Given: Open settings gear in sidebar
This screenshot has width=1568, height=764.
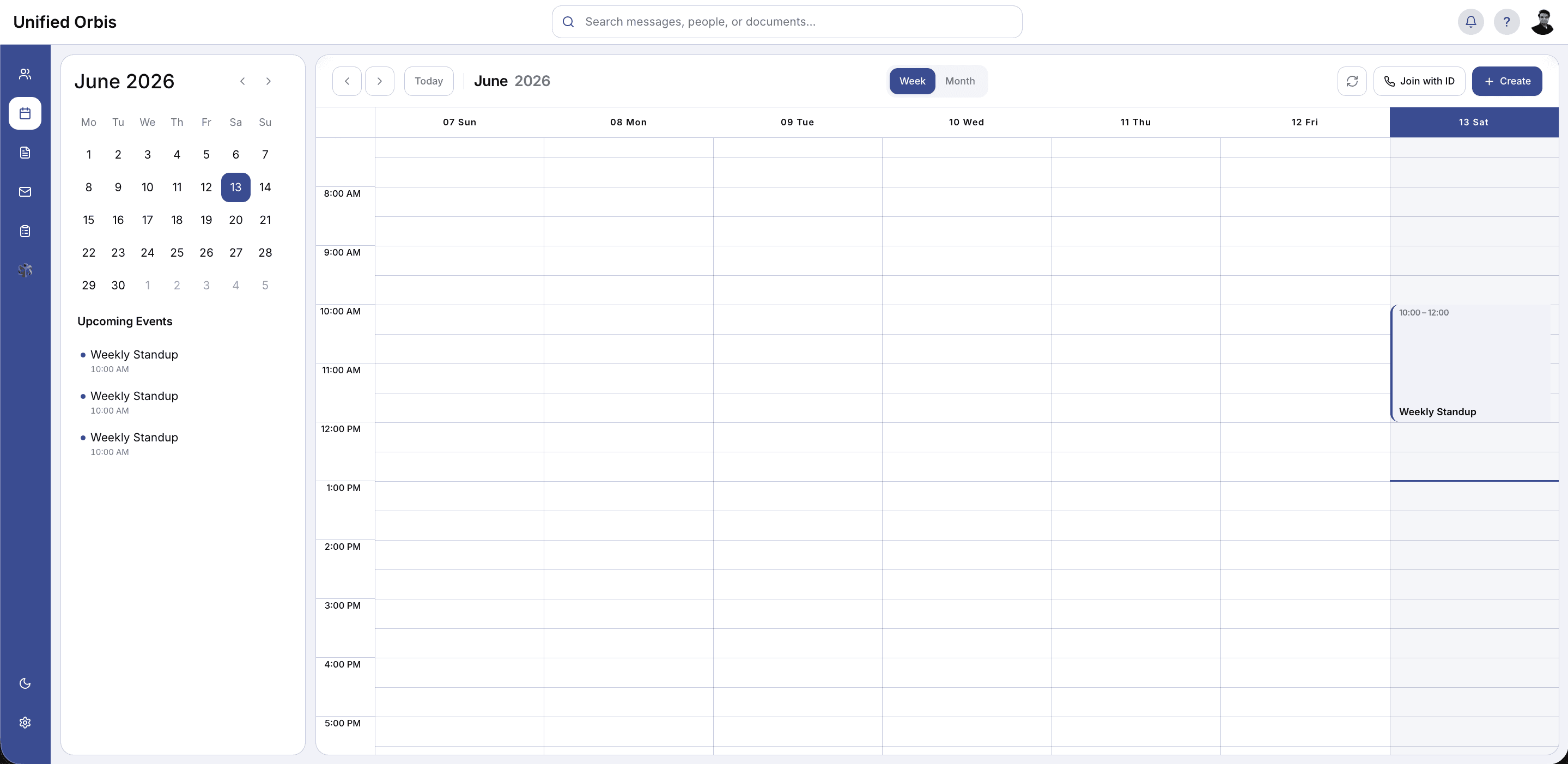Looking at the screenshot, I should 25,723.
